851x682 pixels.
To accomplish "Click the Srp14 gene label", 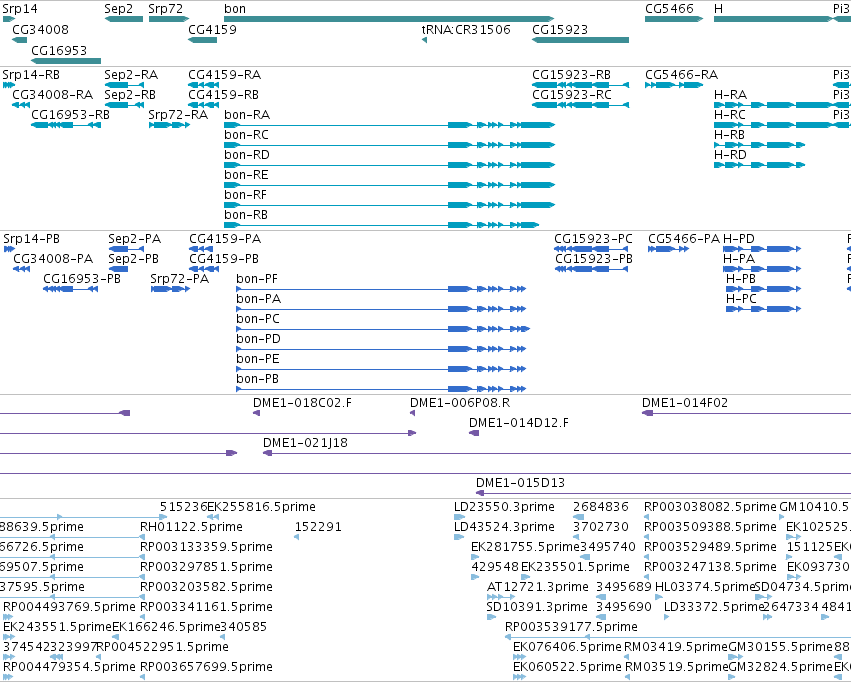I will (20, 9).
